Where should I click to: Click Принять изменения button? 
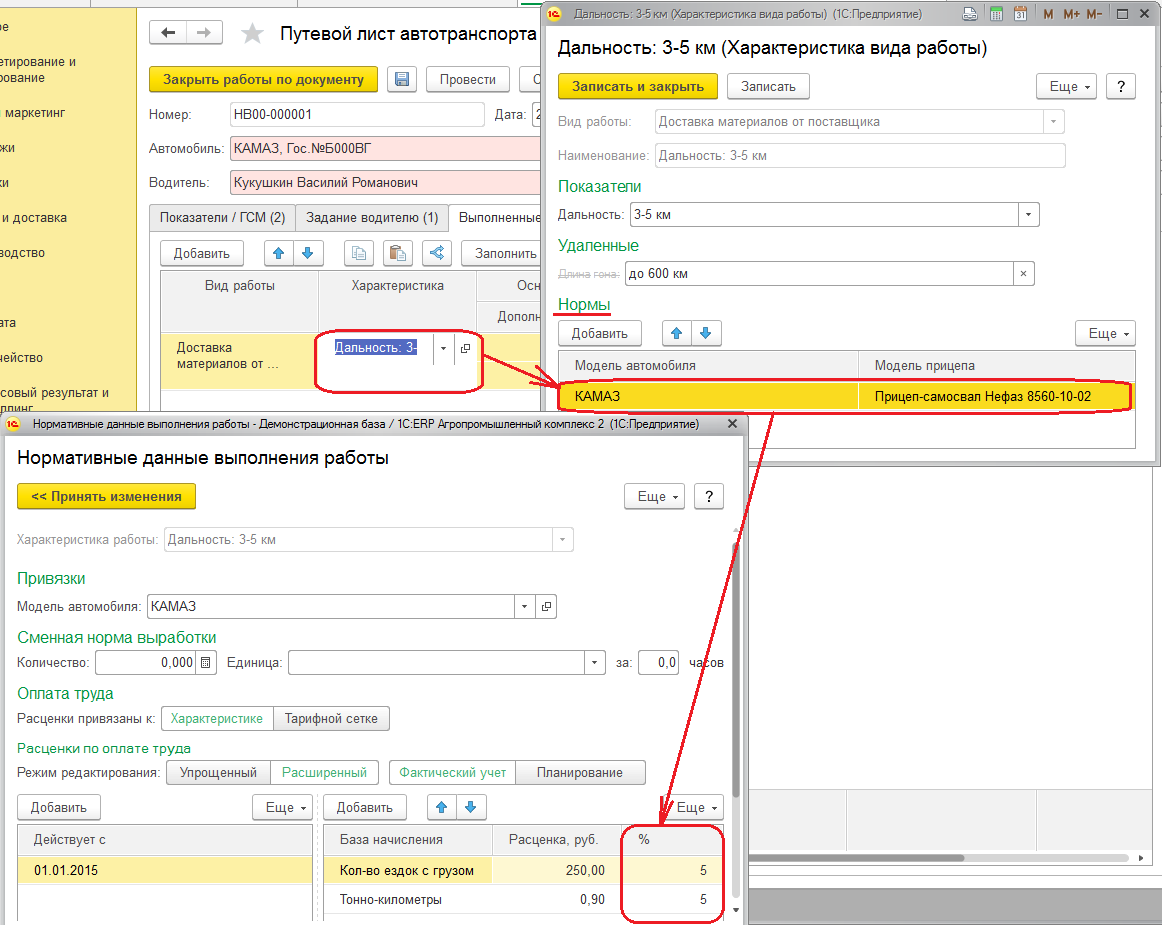coord(106,497)
